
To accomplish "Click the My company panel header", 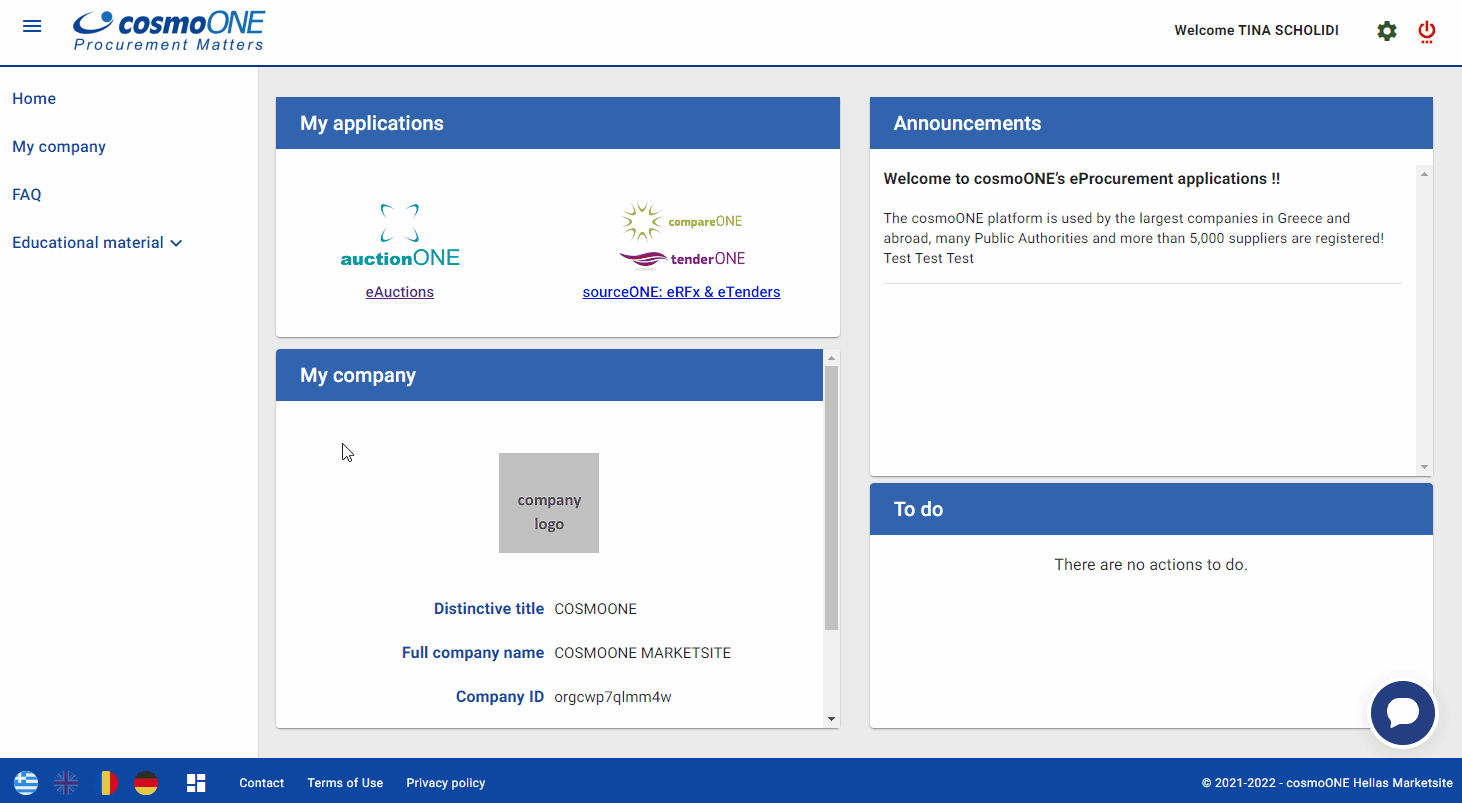I will (x=549, y=375).
